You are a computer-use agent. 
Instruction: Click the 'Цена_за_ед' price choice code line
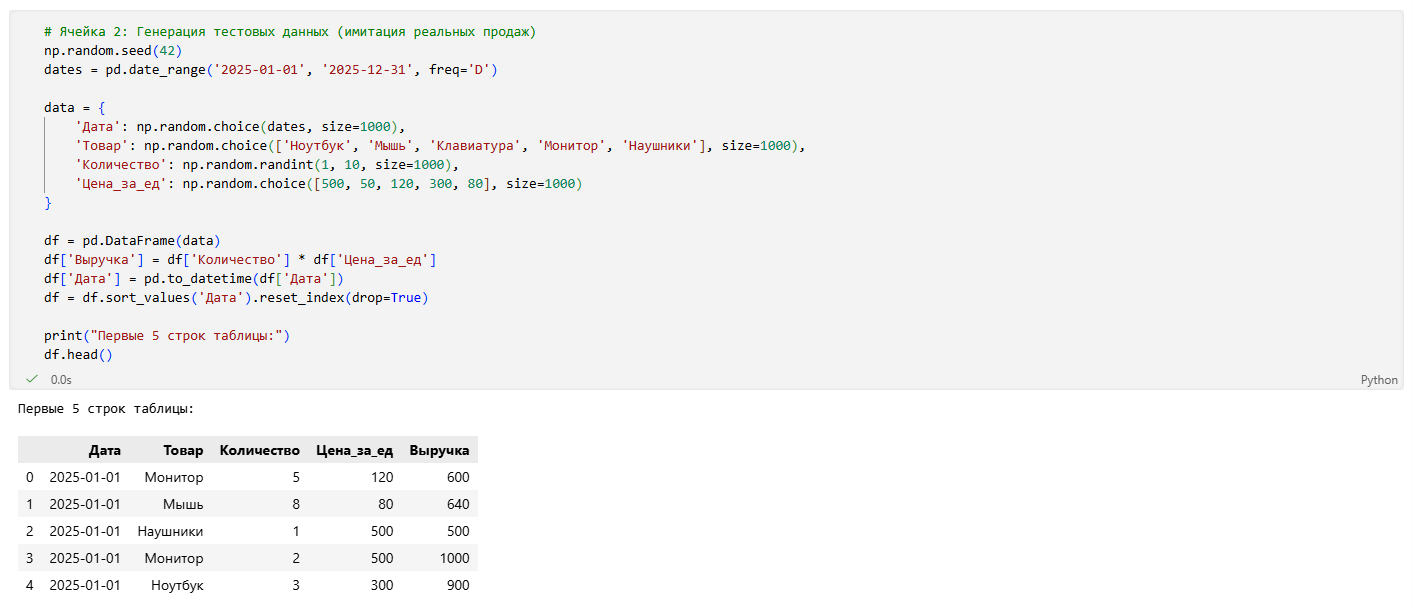(328, 184)
